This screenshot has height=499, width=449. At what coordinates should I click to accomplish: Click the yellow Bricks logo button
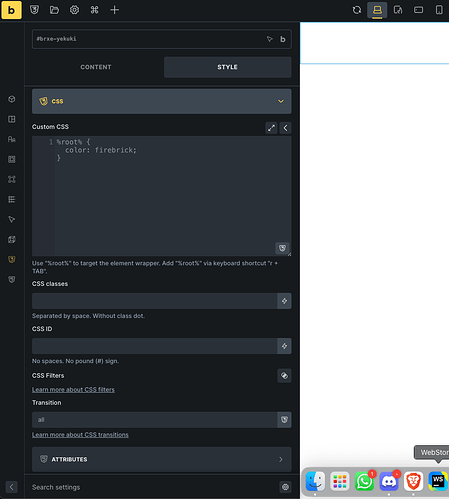pyautogui.click(x=11, y=10)
